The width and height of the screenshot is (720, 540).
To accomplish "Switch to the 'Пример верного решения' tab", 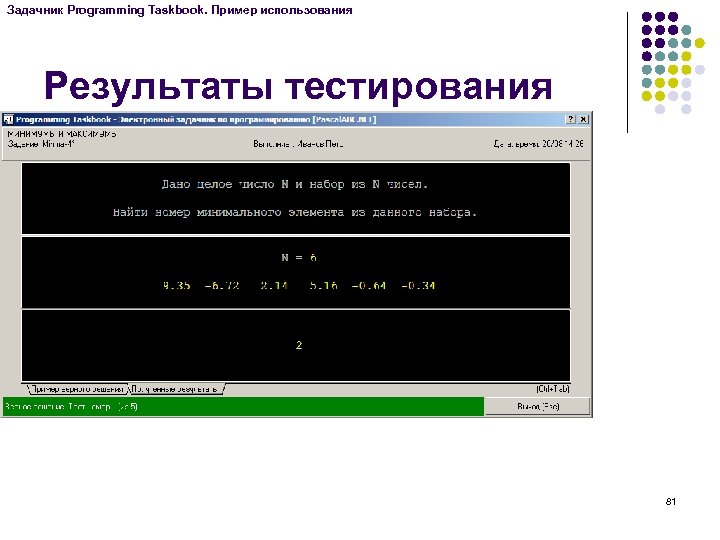I will pos(78,389).
